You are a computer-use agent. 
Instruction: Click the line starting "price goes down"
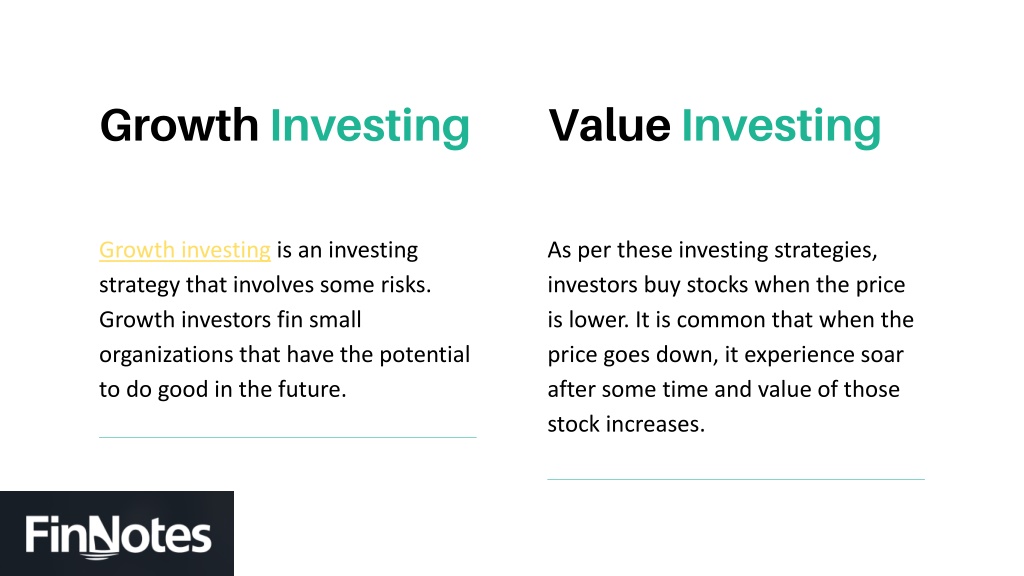726,355
